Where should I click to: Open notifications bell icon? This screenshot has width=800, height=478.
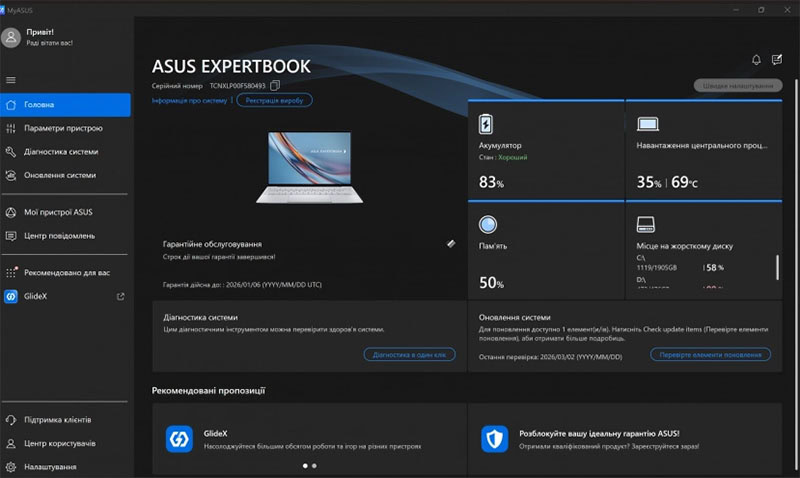[x=756, y=60]
